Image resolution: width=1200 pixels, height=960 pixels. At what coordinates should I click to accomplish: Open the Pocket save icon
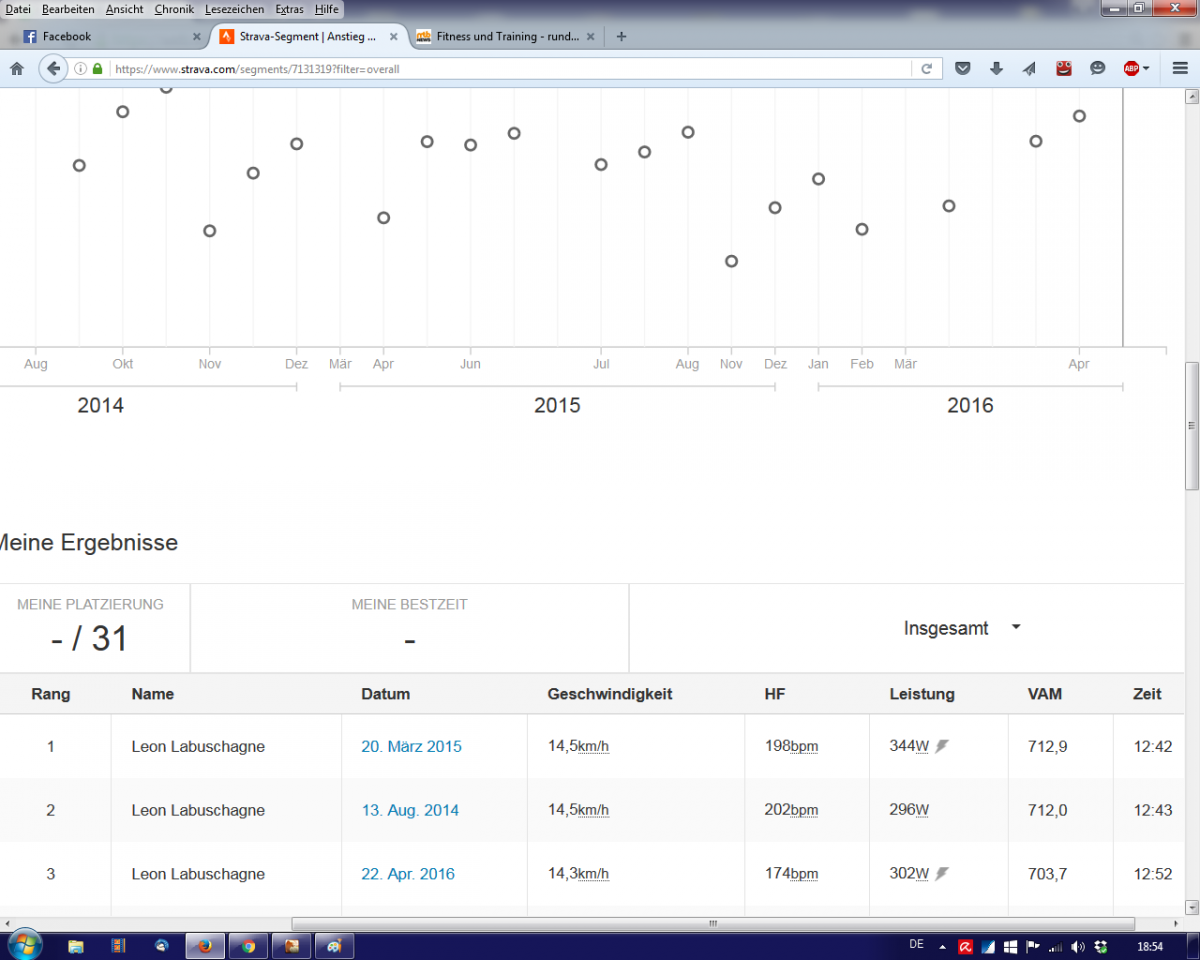coord(962,69)
